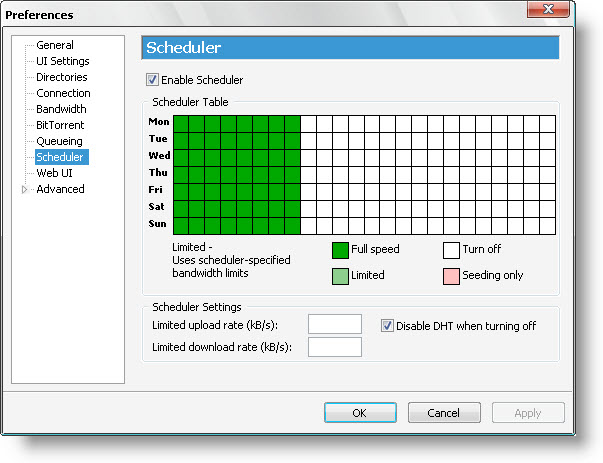The width and height of the screenshot is (603, 463).
Task: Click the Preferences window title
Action: click(39, 15)
